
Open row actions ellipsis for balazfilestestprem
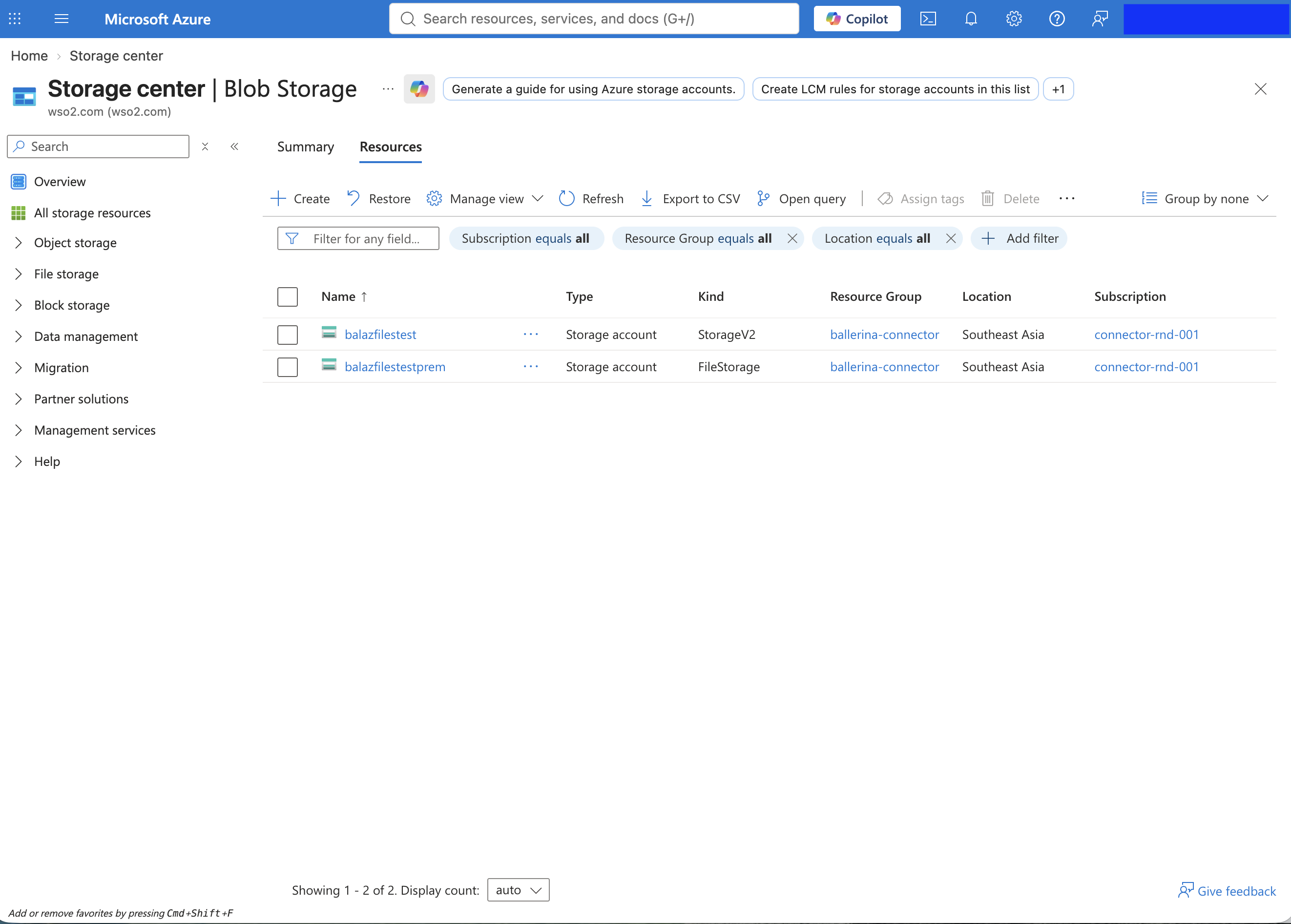(x=531, y=367)
